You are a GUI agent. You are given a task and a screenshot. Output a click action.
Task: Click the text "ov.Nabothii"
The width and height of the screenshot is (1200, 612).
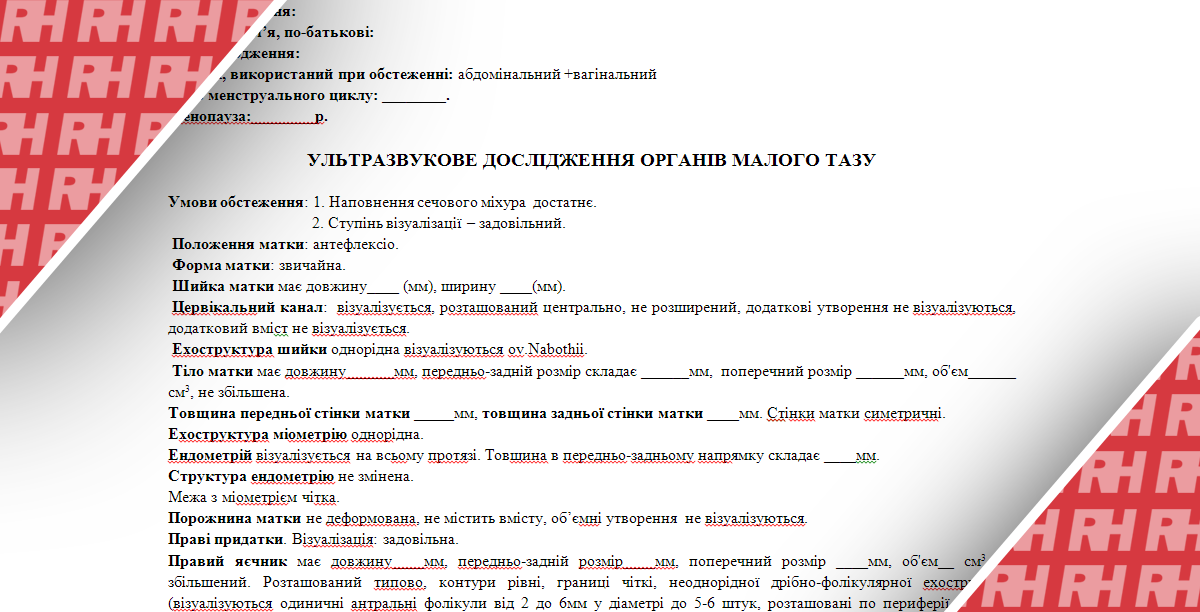[x=546, y=349]
